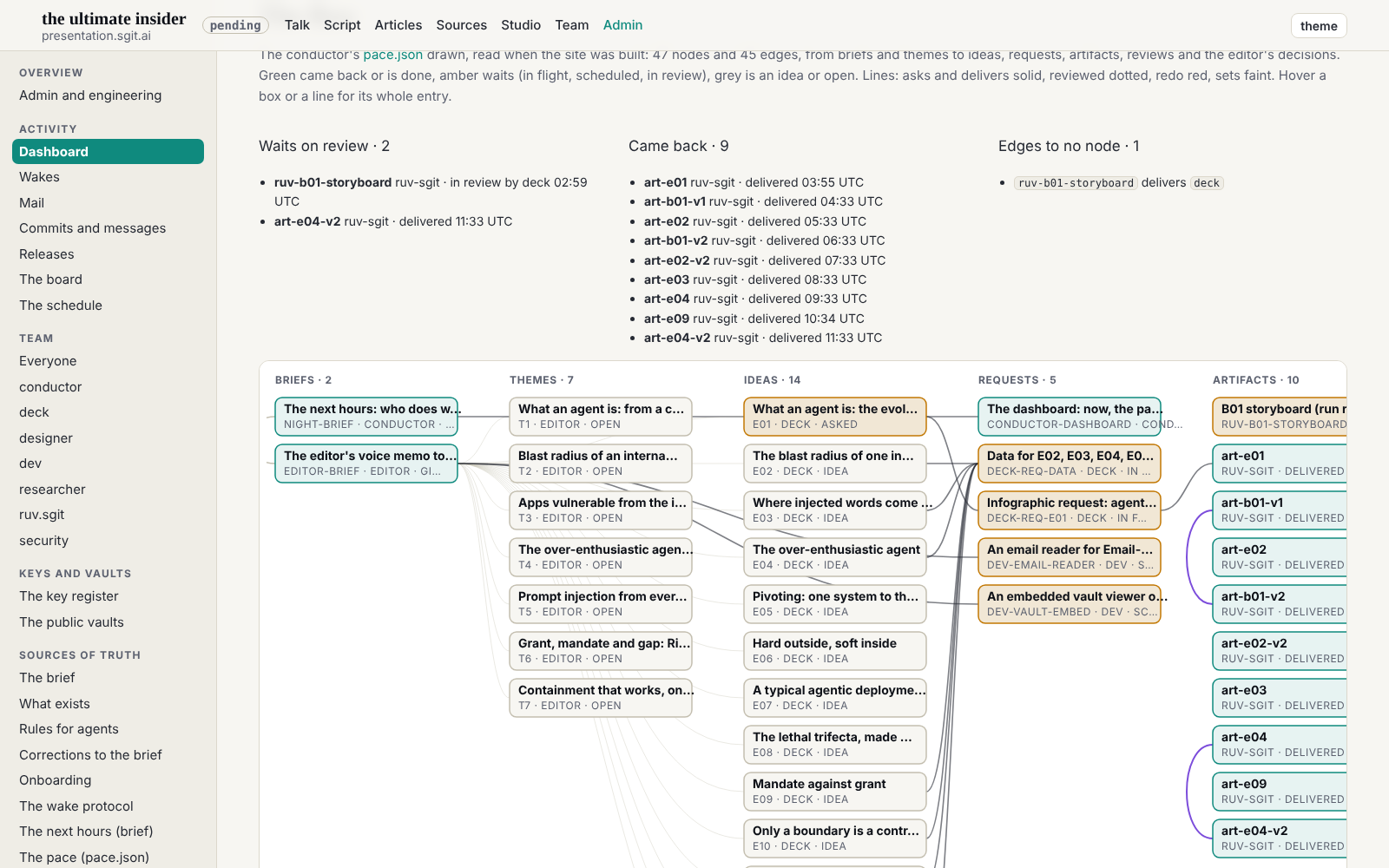Go to the Articles page
This screenshot has width=1389, height=868.
[x=398, y=25]
